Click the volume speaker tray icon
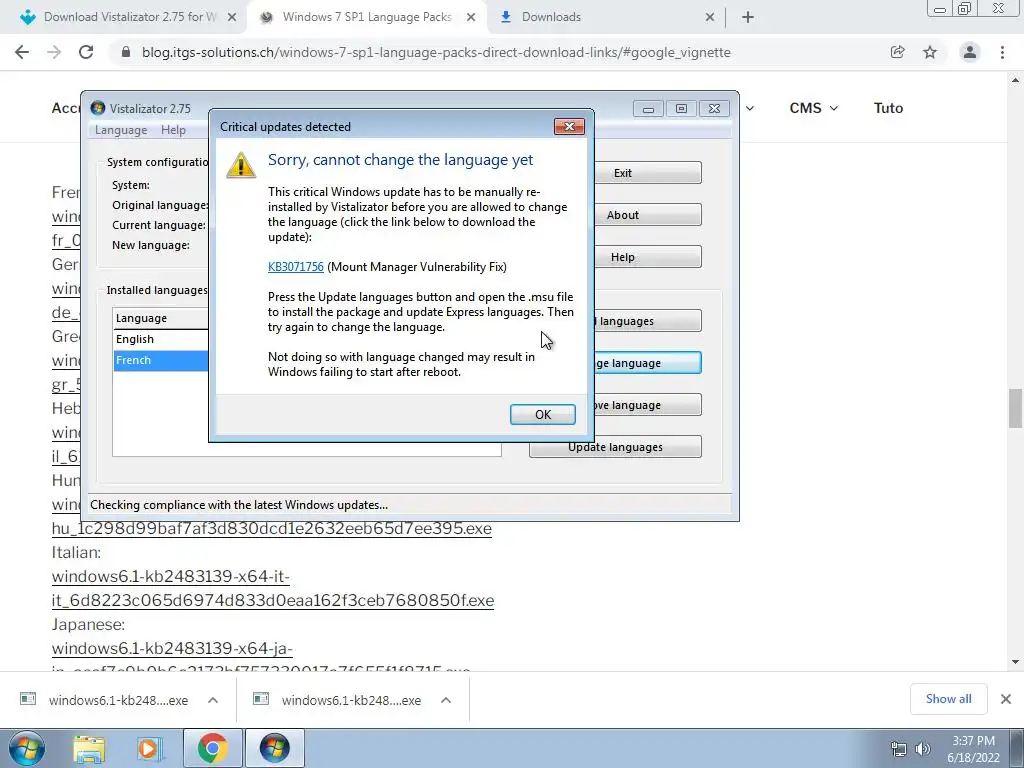The image size is (1024, 768). click(922, 749)
